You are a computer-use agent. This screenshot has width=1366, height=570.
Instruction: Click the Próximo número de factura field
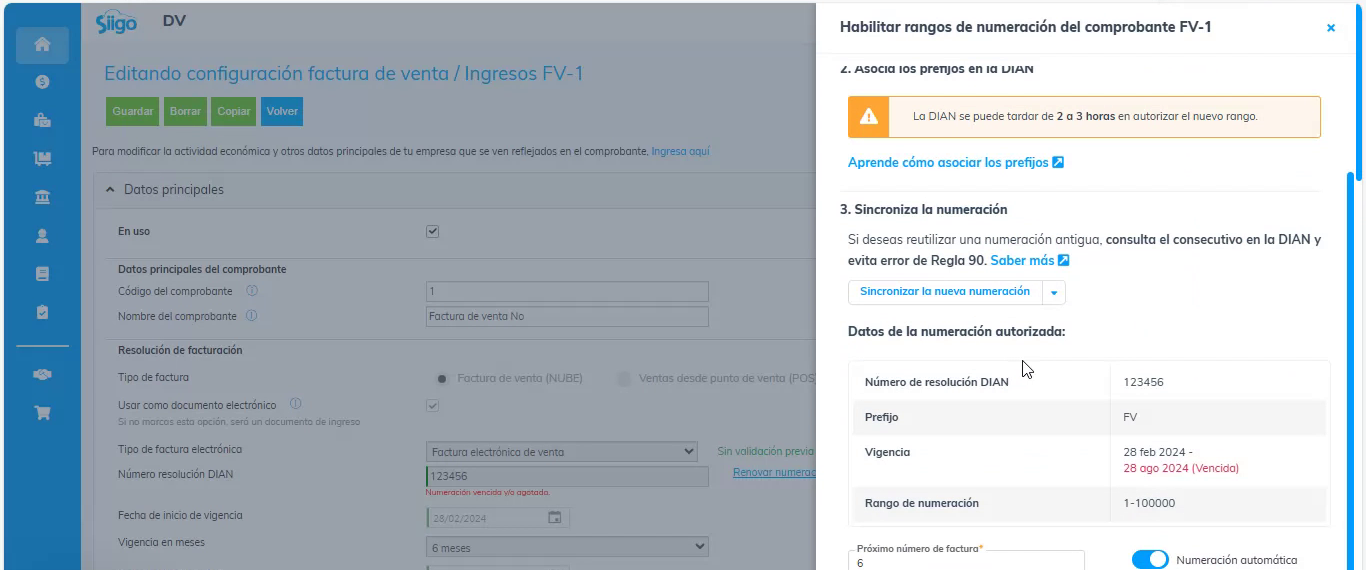coord(966,561)
